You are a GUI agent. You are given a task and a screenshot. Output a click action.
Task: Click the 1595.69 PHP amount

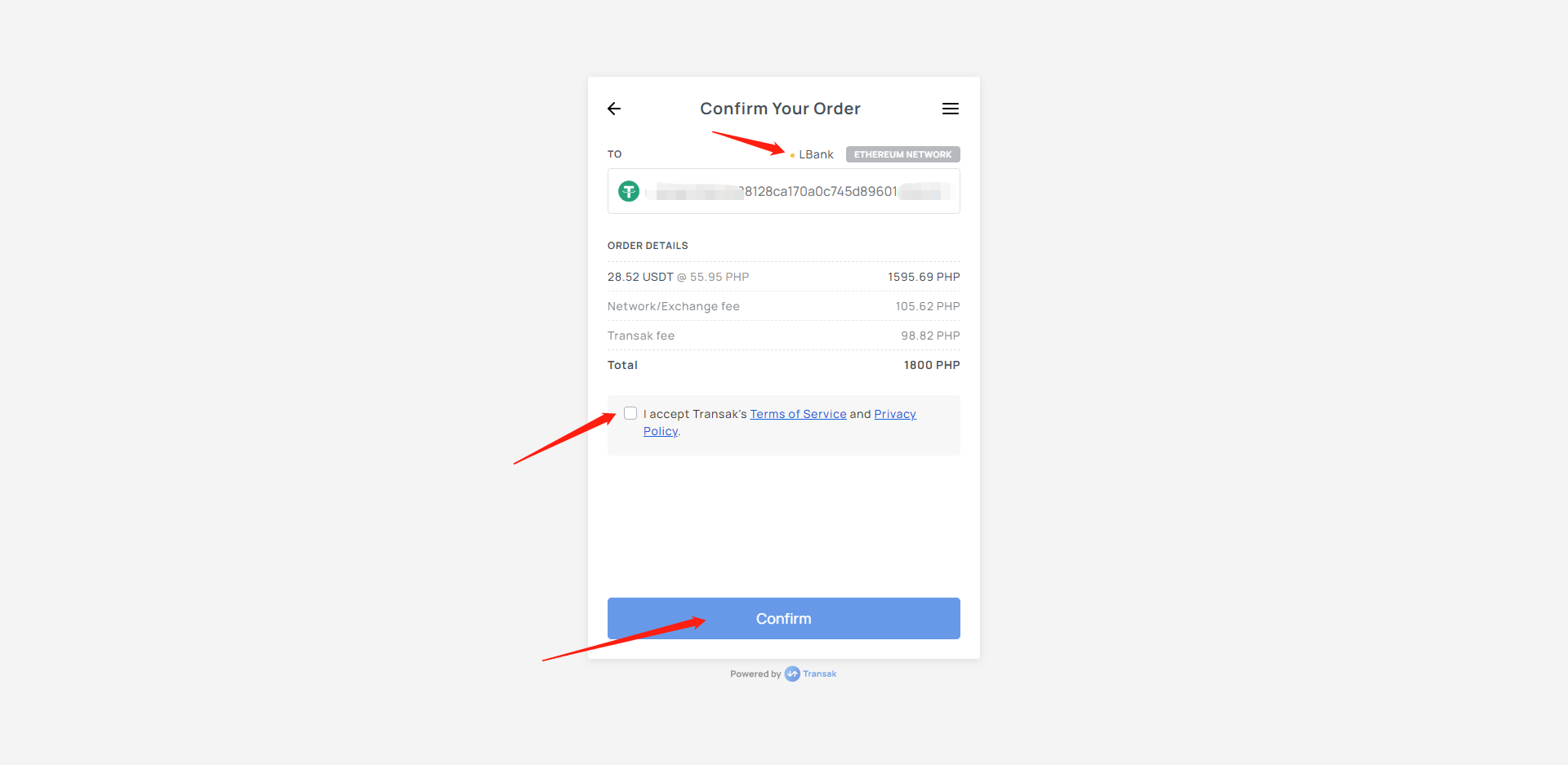(x=924, y=277)
